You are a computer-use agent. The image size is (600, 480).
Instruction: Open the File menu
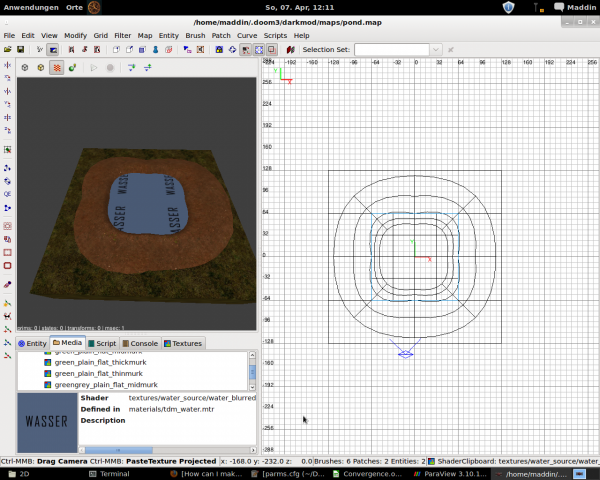(9, 36)
